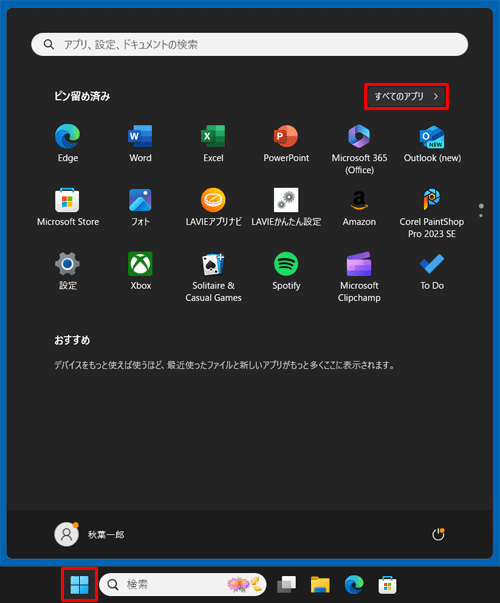Open Microsoft Store from the taskbar
Image resolution: width=500 pixels, height=603 pixels.
(x=387, y=585)
